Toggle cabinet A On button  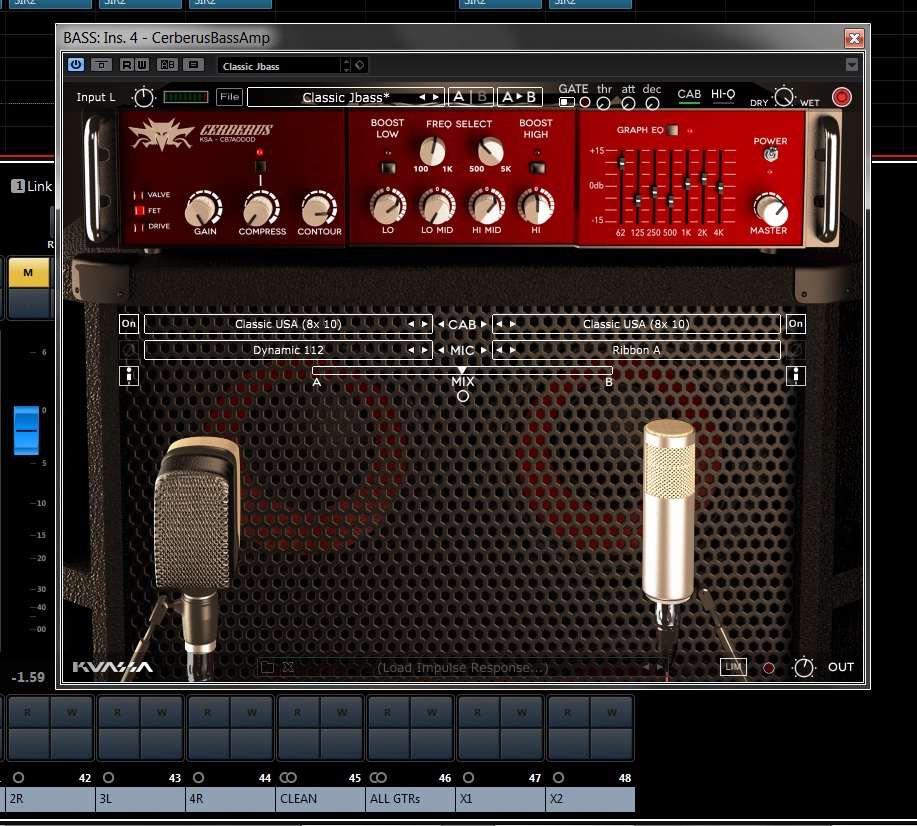pos(129,323)
